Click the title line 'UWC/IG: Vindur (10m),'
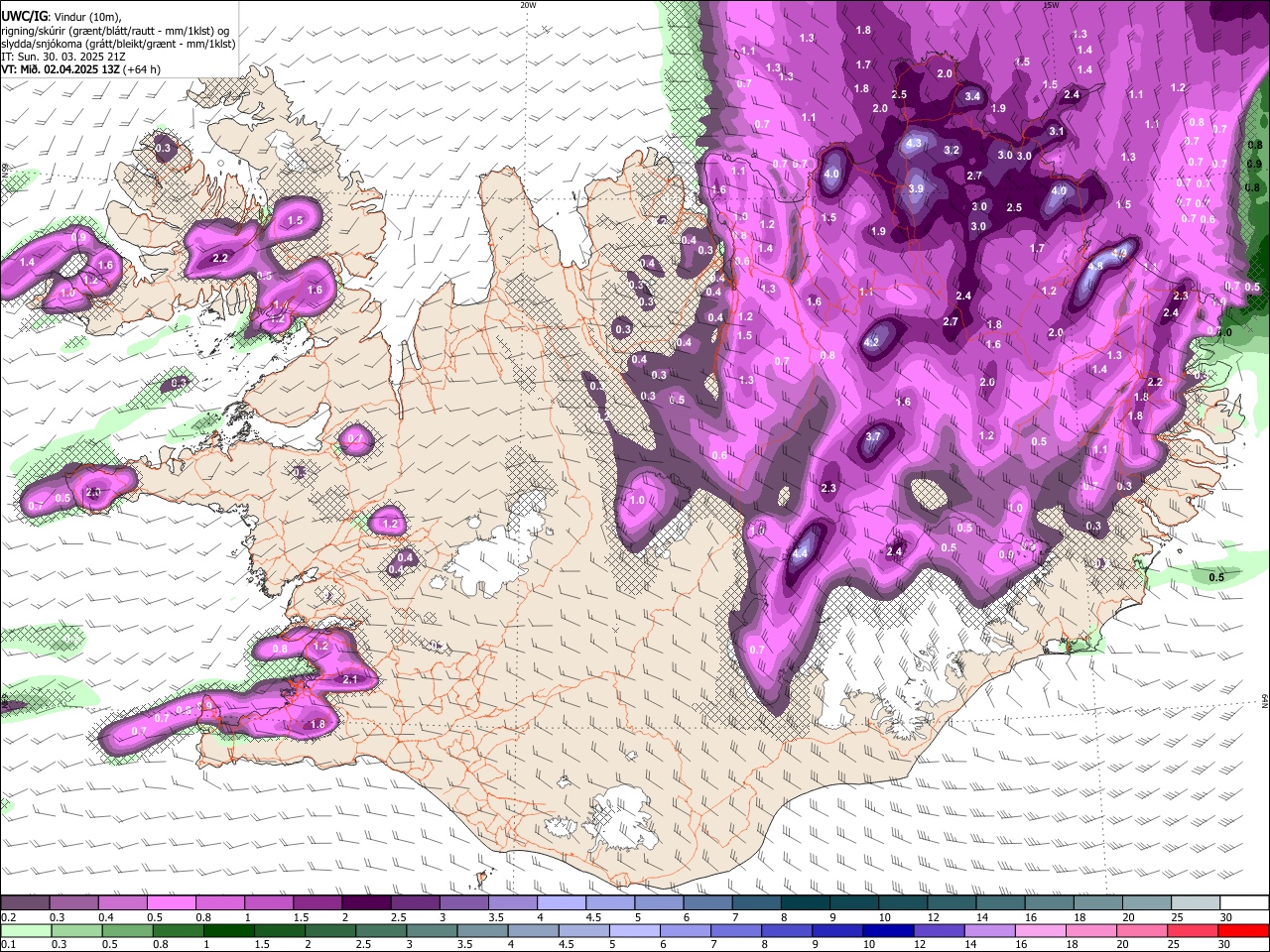Viewport: 1270px width, 952px height. click(61, 17)
